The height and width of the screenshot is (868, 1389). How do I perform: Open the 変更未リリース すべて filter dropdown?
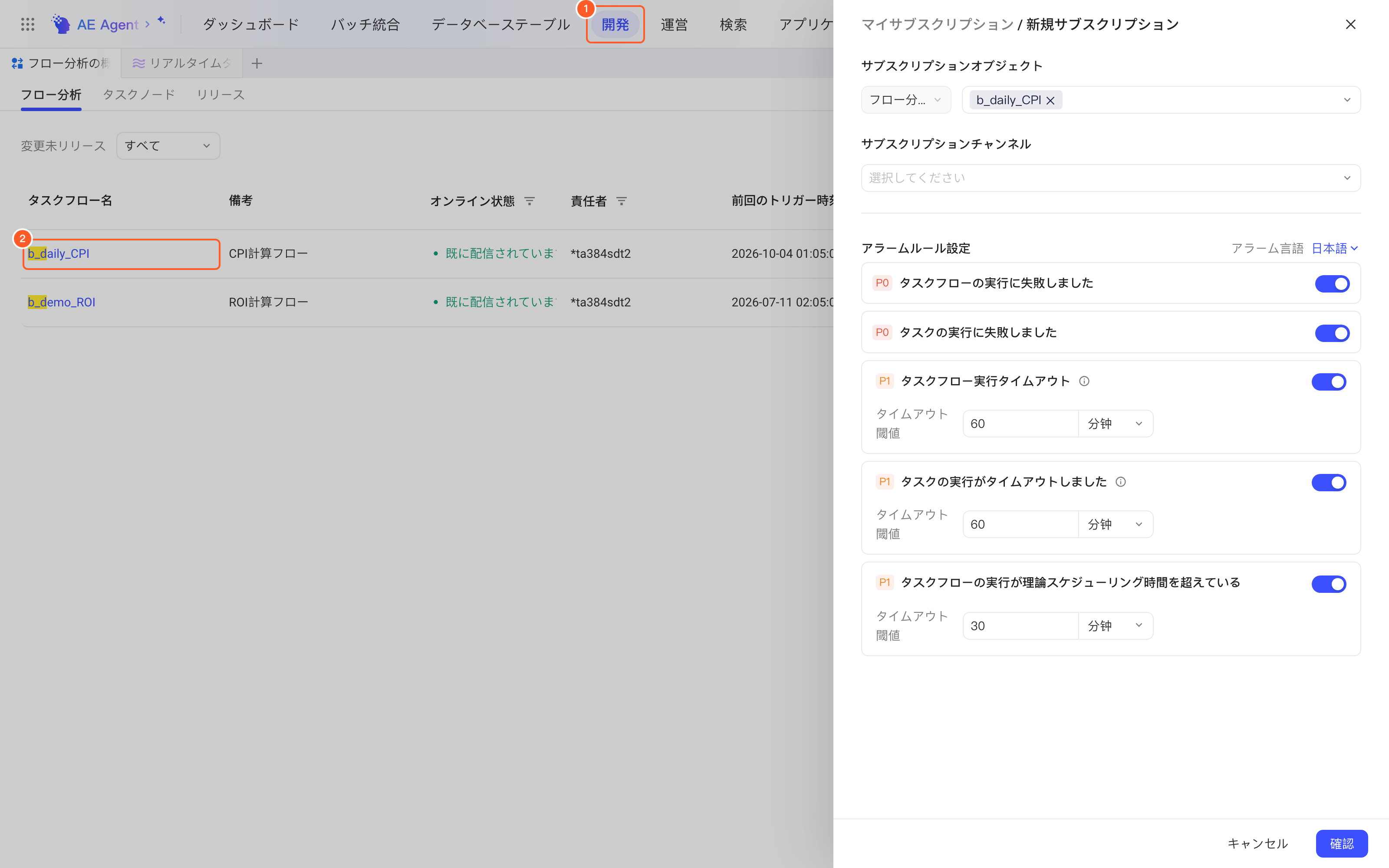(168, 146)
